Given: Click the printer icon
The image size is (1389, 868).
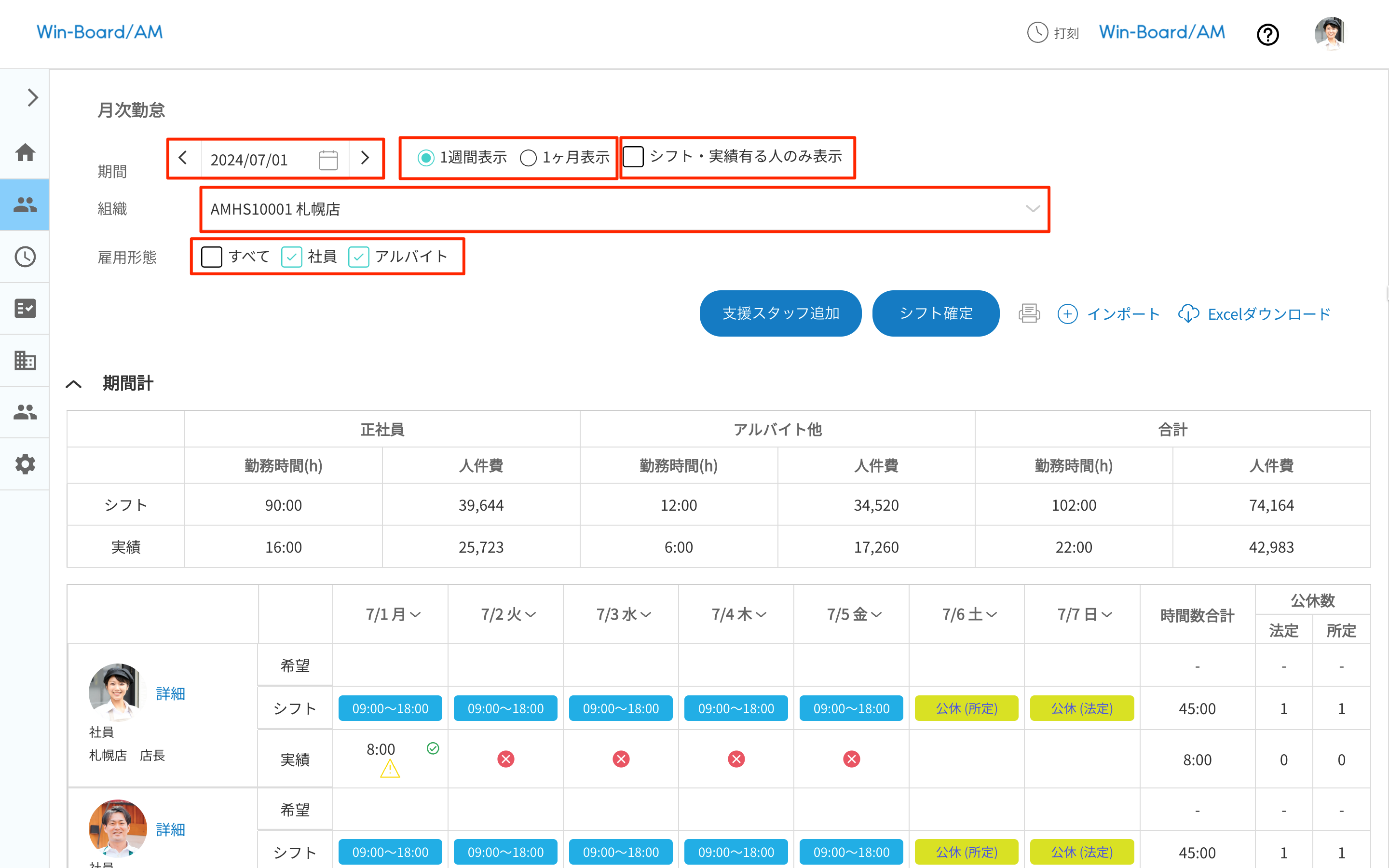Looking at the screenshot, I should [1029, 313].
